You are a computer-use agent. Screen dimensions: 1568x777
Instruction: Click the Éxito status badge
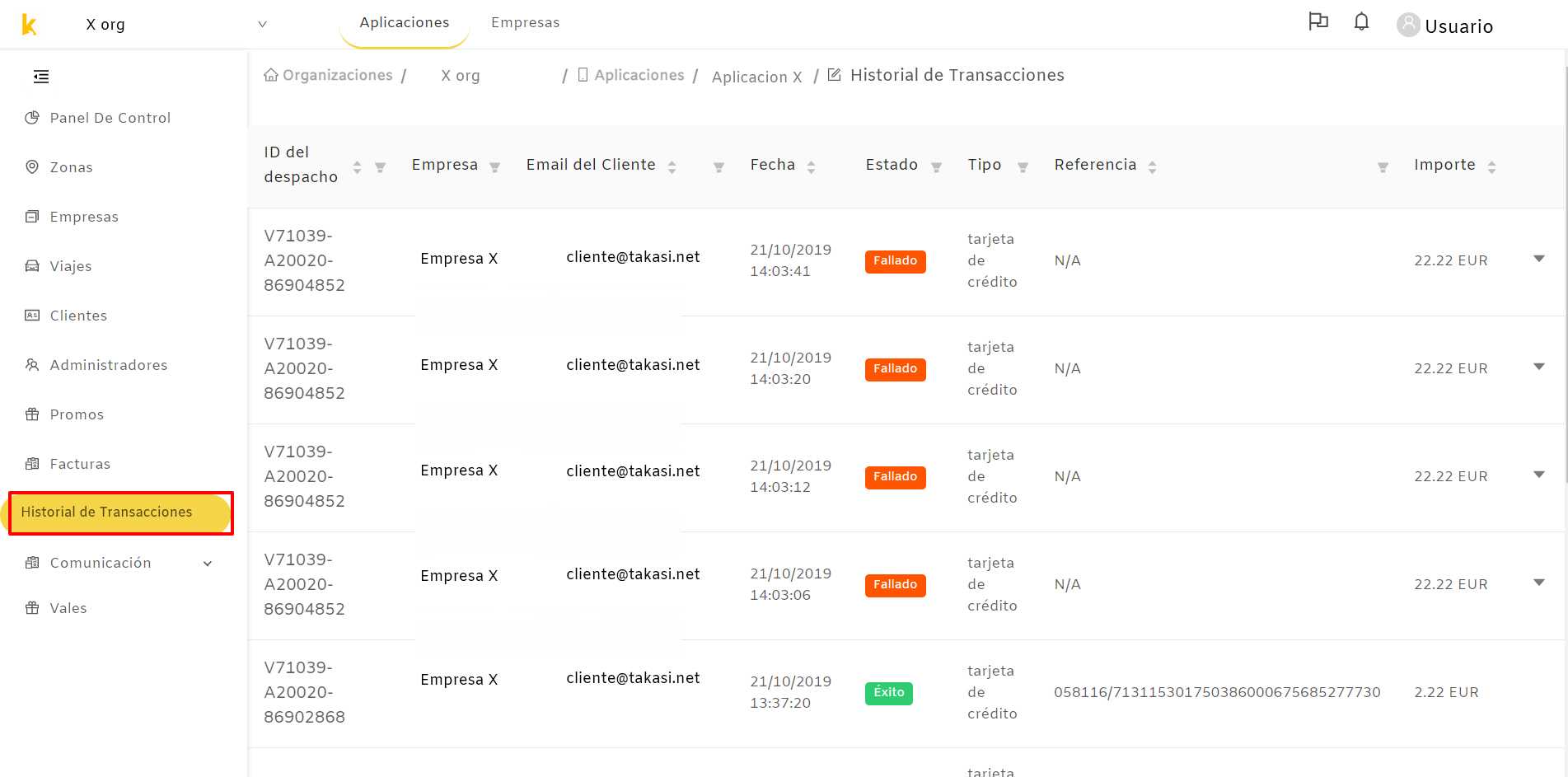[889, 693]
